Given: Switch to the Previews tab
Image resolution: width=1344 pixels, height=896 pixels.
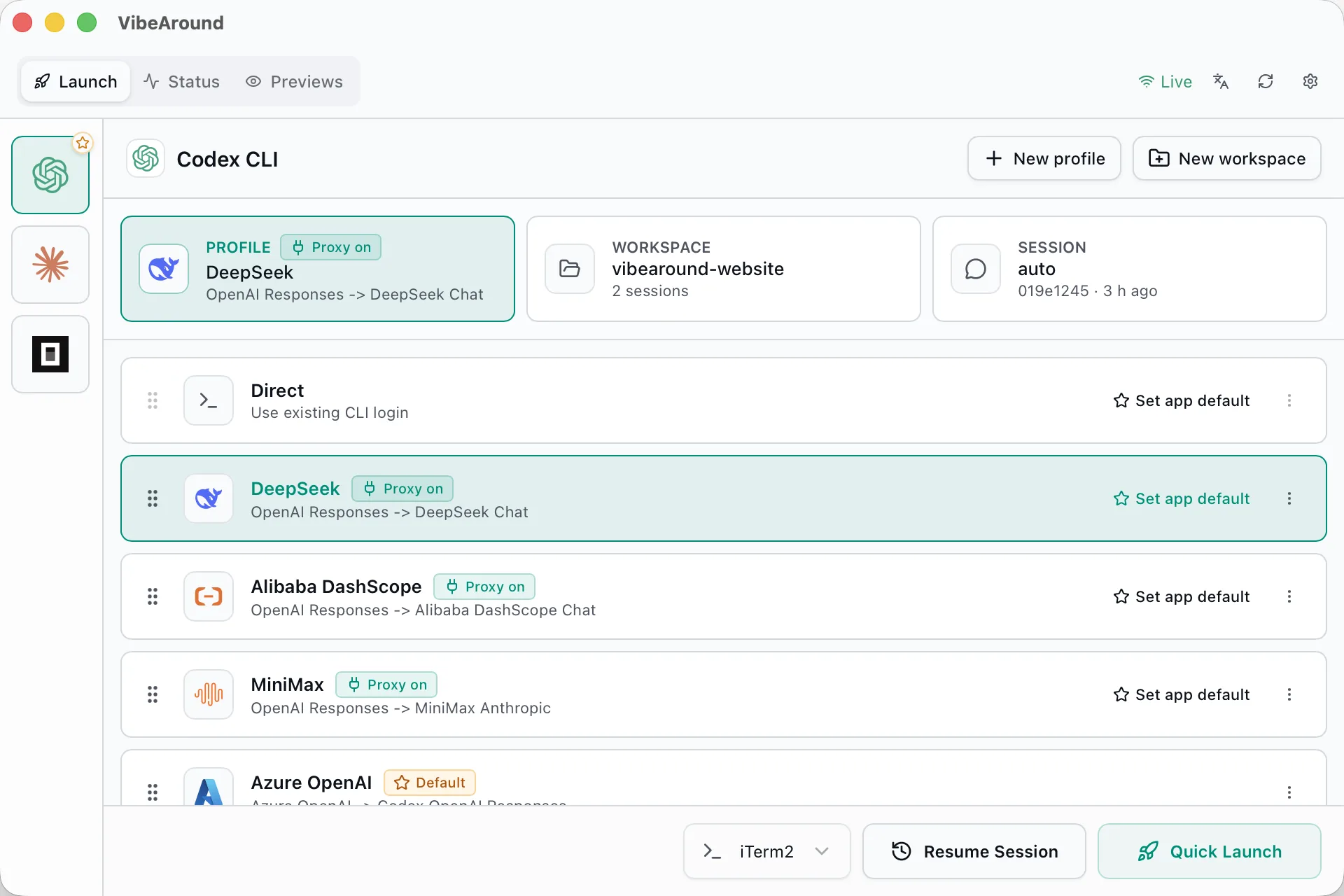Looking at the screenshot, I should coord(294,82).
